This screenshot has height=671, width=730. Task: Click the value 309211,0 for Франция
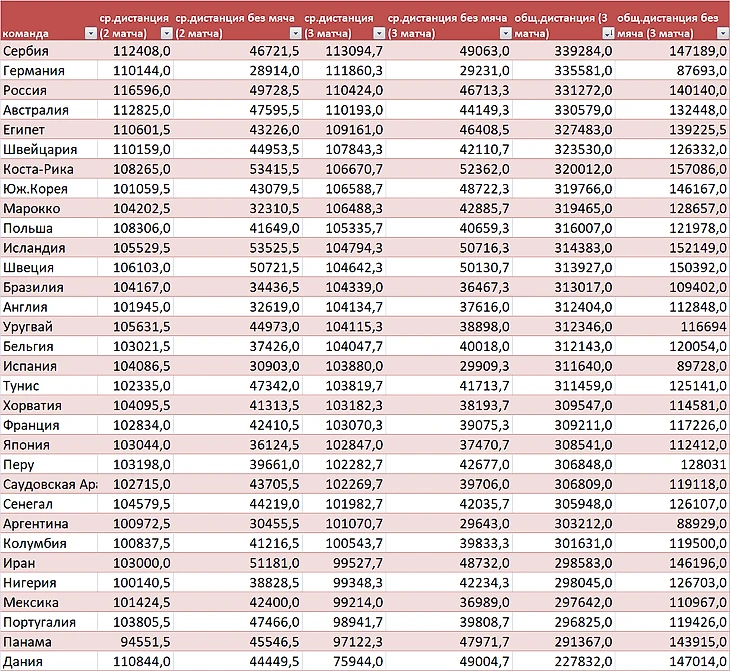583,425
